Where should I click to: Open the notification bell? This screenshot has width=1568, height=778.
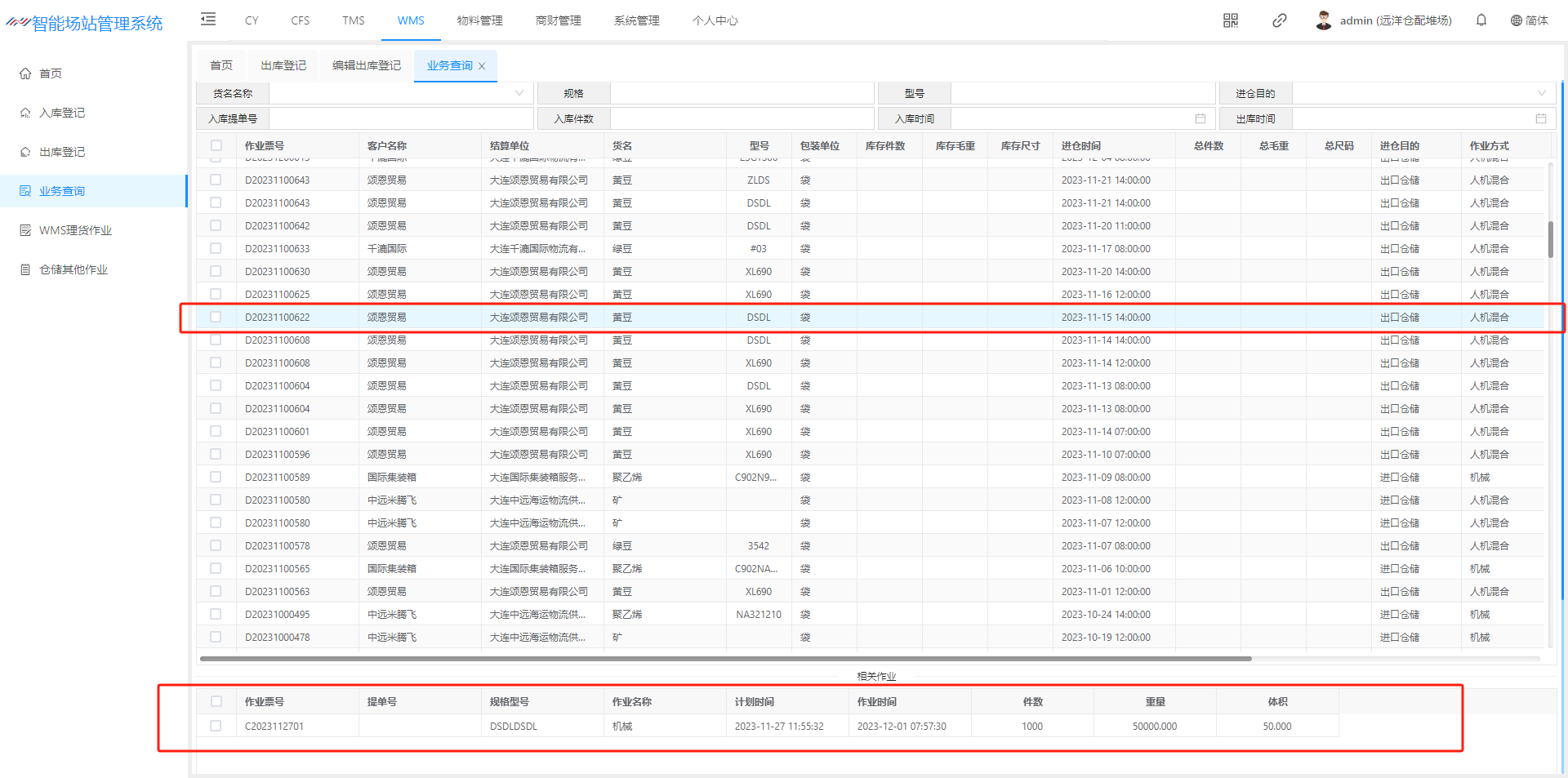tap(1481, 20)
